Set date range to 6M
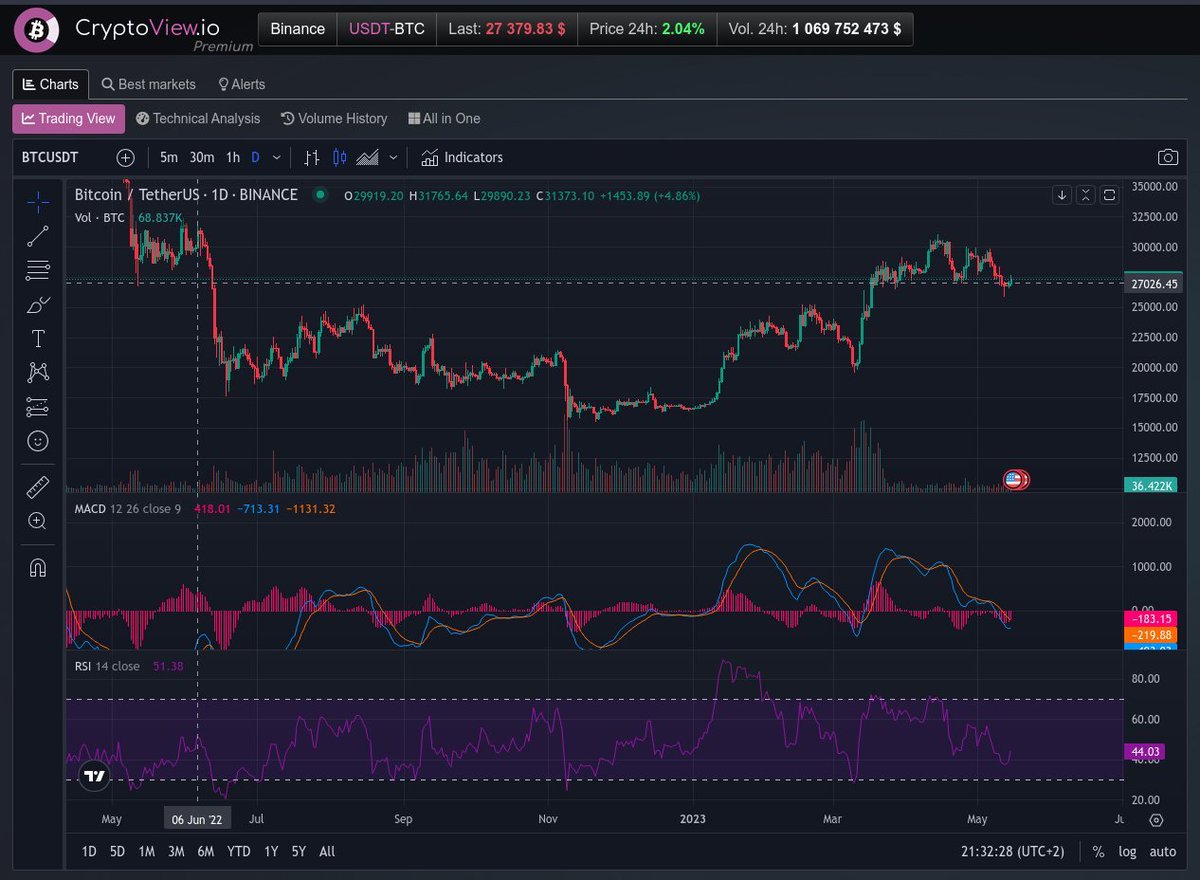This screenshot has height=880, width=1200. coord(206,852)
